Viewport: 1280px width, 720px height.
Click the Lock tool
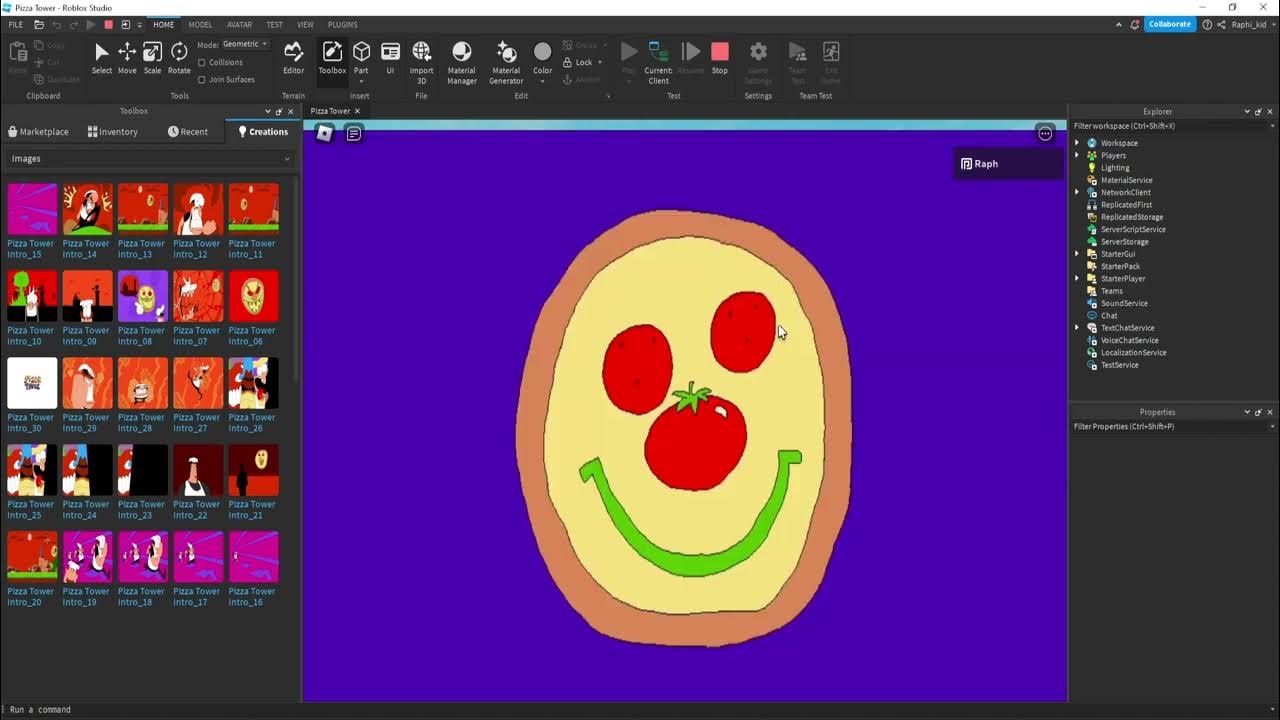583,62
